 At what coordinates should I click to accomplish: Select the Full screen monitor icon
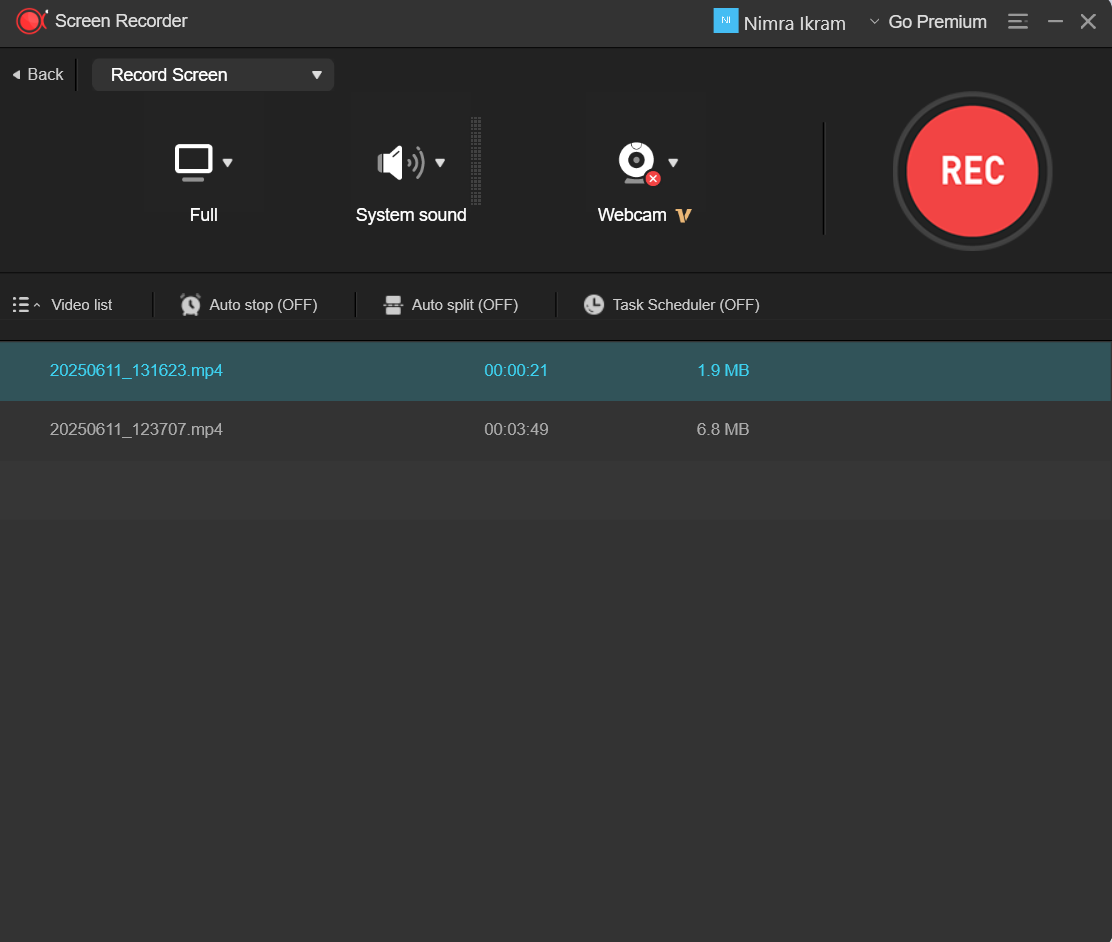tap(193, 162)
